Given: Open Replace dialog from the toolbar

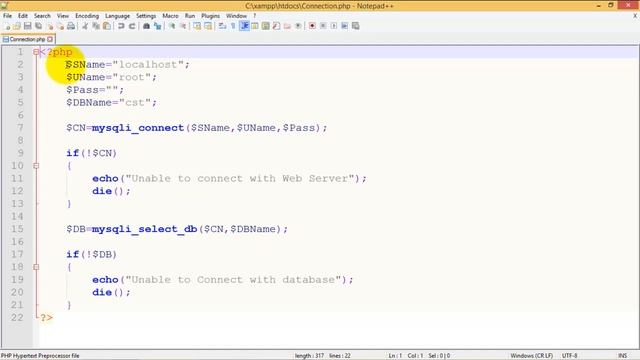Looking at the screenshot, I should (157, 26).
